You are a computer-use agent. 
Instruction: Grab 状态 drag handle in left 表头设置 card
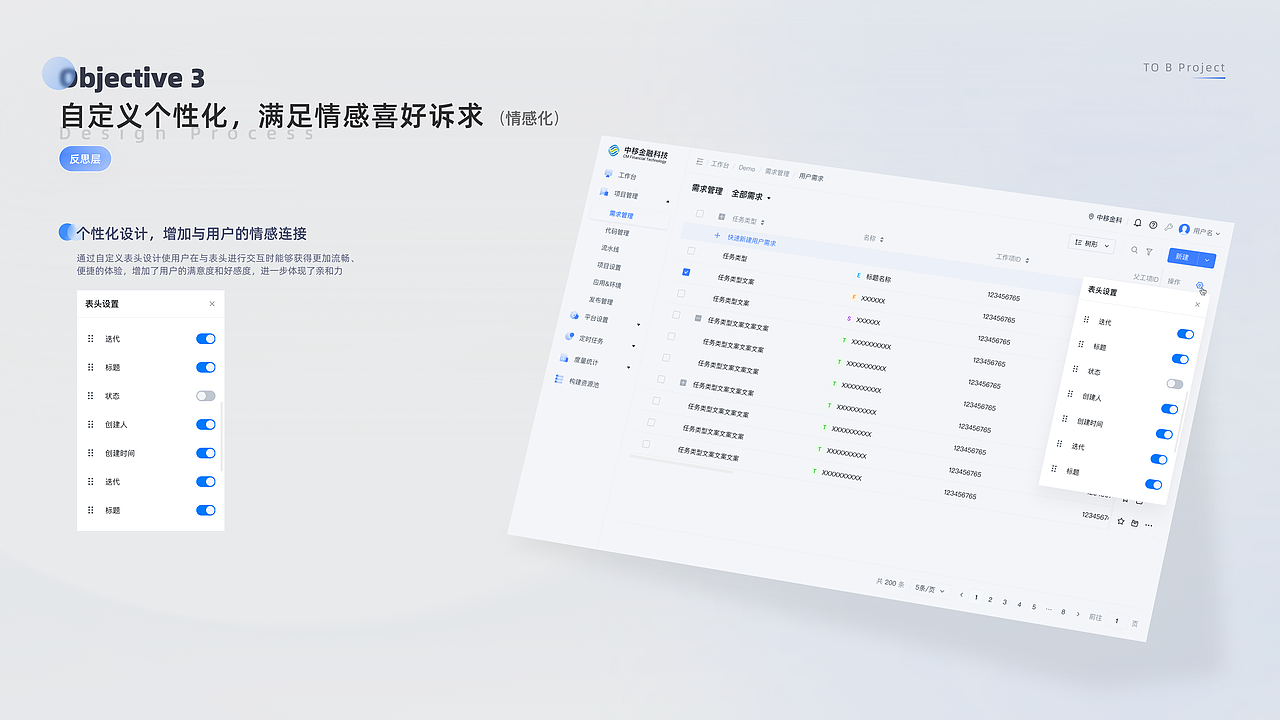[91, 396]
